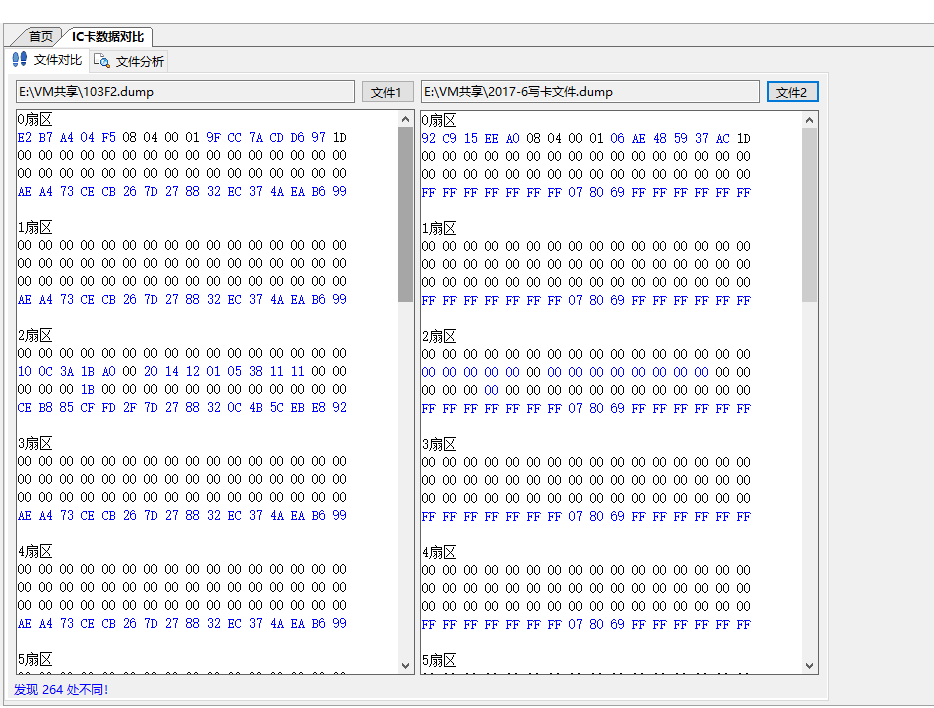Click the row starting 92 C9 15 EE
This screenshot has width=934, height=708.
pyautogui.click(x=586, y=139)
